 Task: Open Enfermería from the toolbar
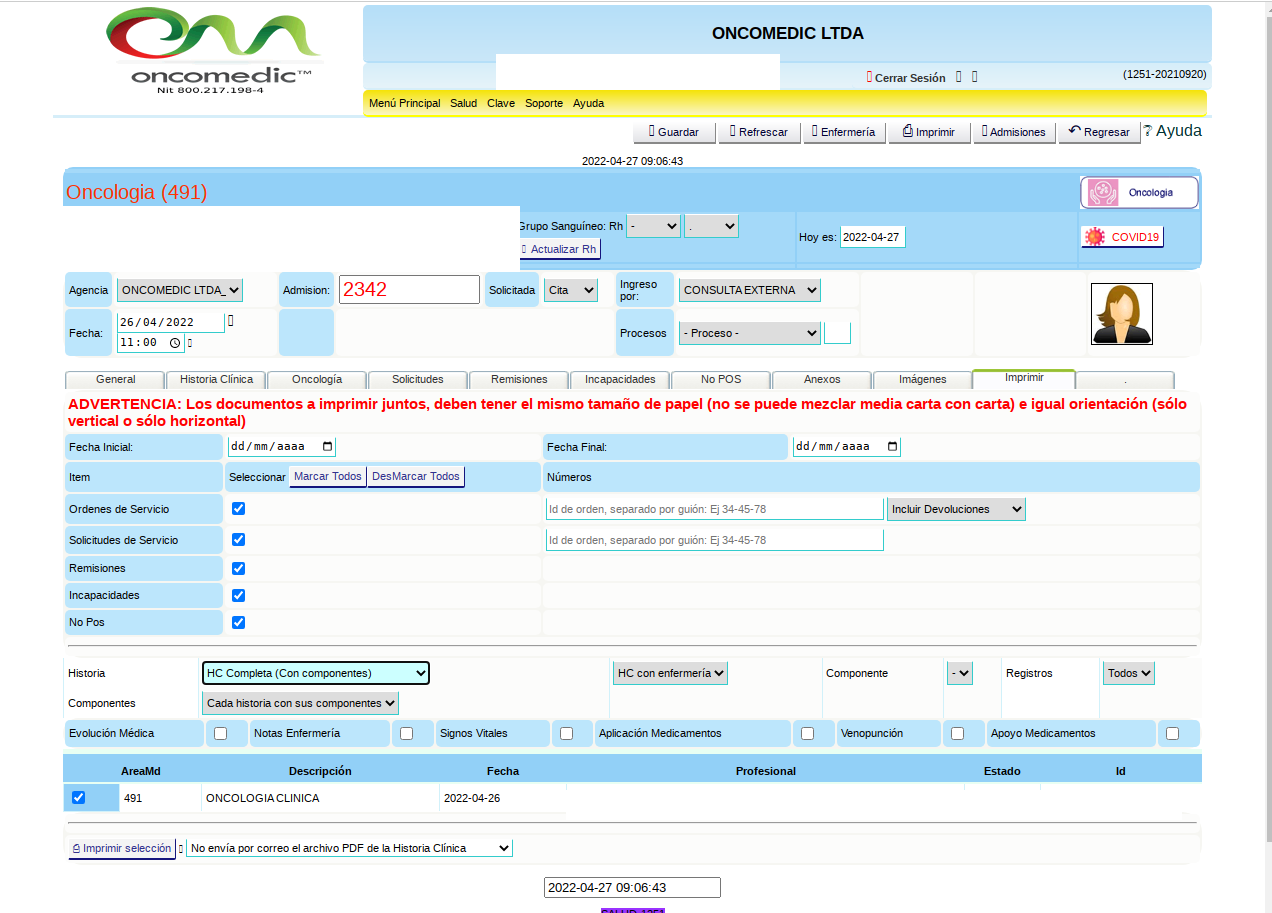(x=844, y=132)
